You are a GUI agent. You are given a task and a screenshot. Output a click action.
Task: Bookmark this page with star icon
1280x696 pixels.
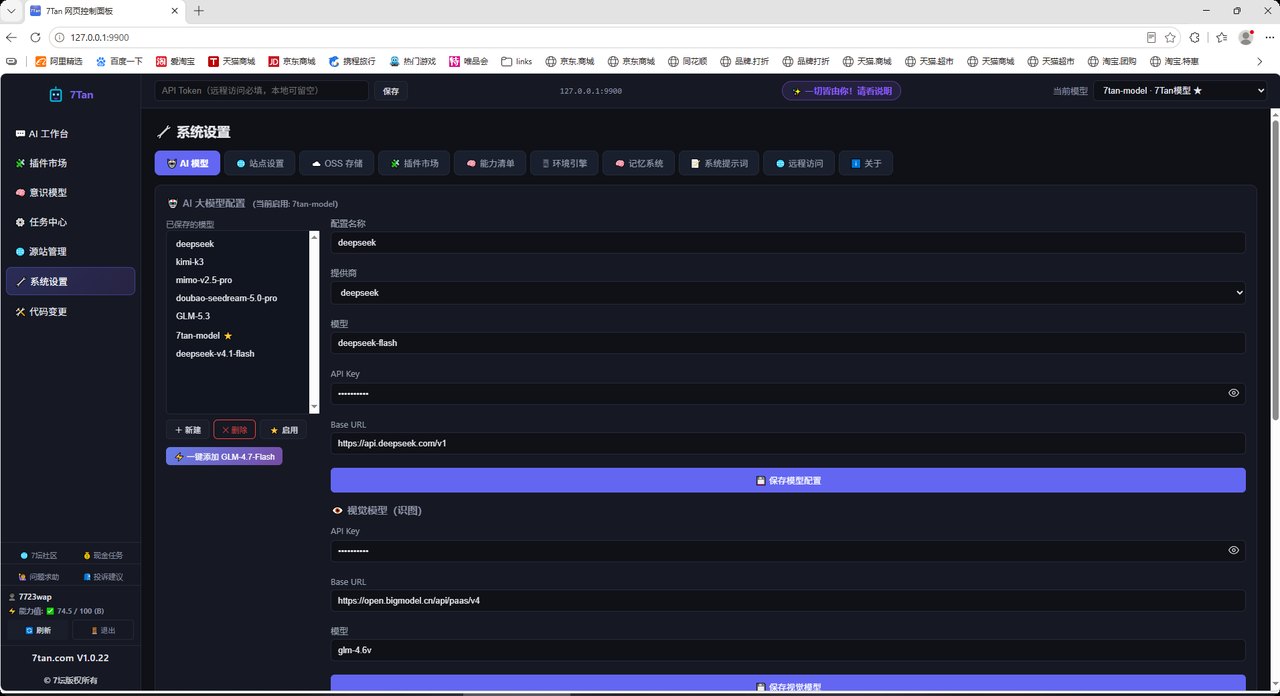[x=1170, y=37]
